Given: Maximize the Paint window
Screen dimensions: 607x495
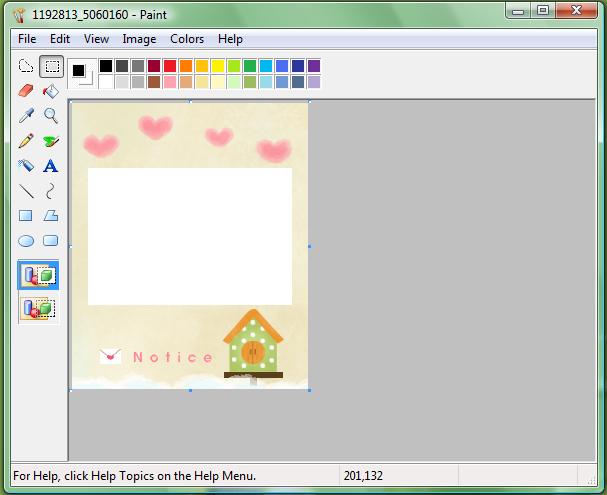Looking at the screenshot, I should click(543, 10).
